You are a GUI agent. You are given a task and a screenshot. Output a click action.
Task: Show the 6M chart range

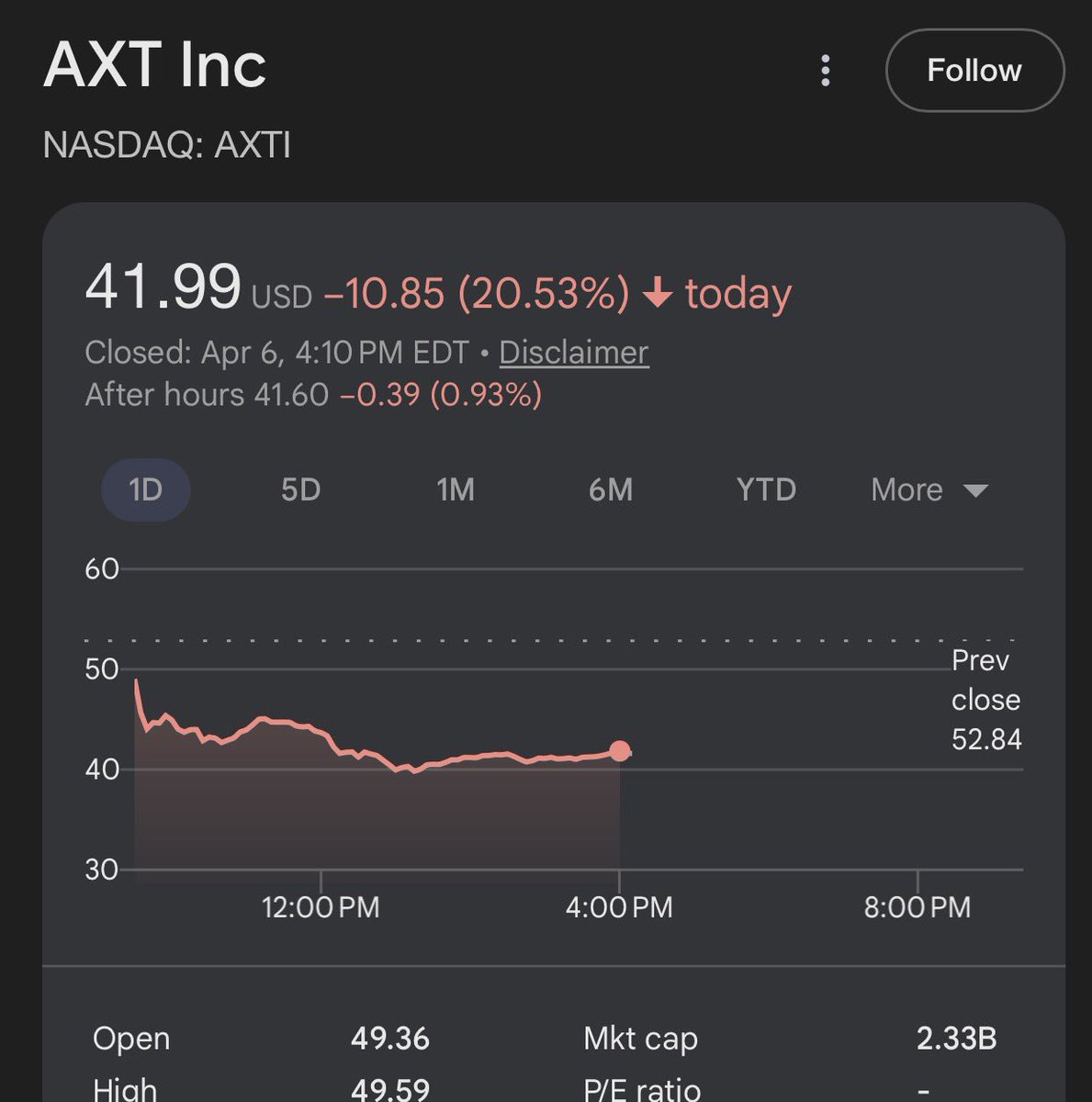click(611, 489)
